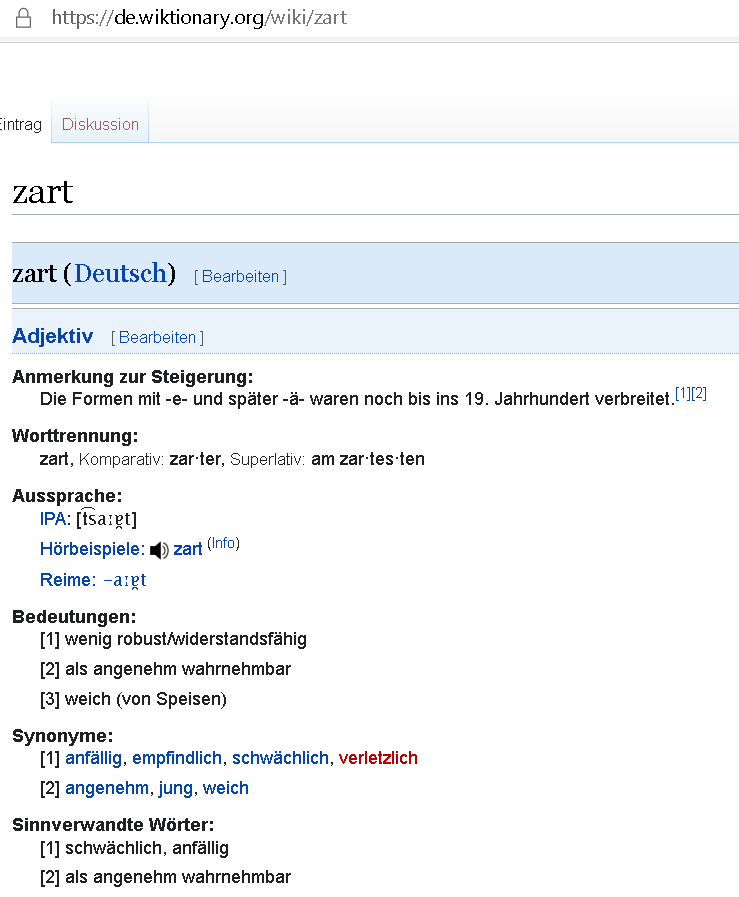
Task: Open the Hörbeispiele link
Action: [90, 549]
